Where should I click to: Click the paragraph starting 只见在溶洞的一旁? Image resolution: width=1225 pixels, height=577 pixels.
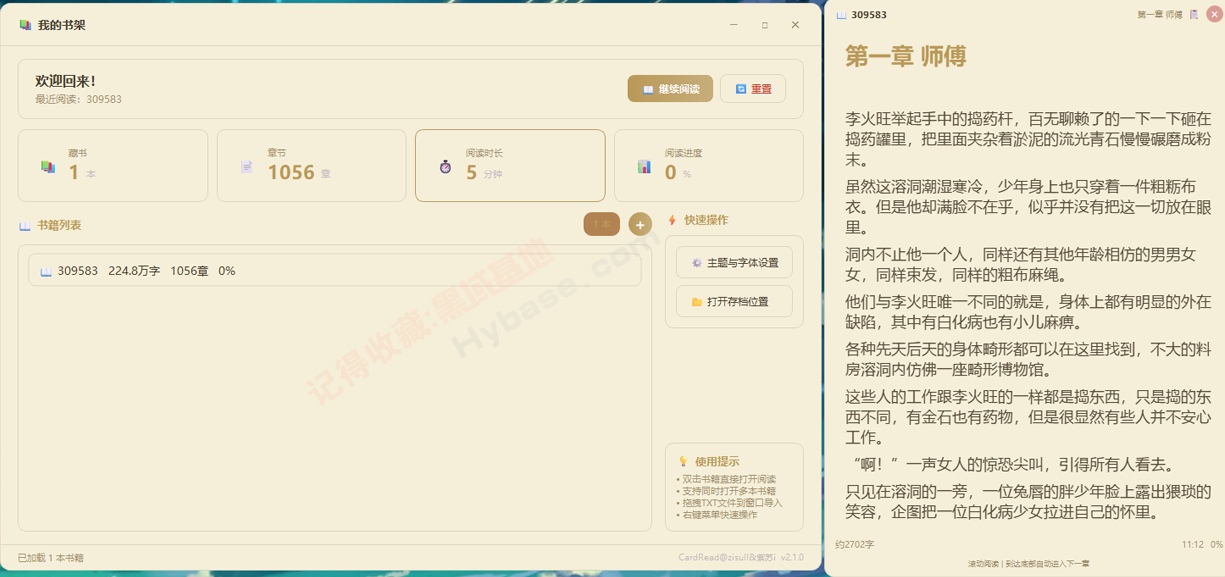coord(1028,502)
